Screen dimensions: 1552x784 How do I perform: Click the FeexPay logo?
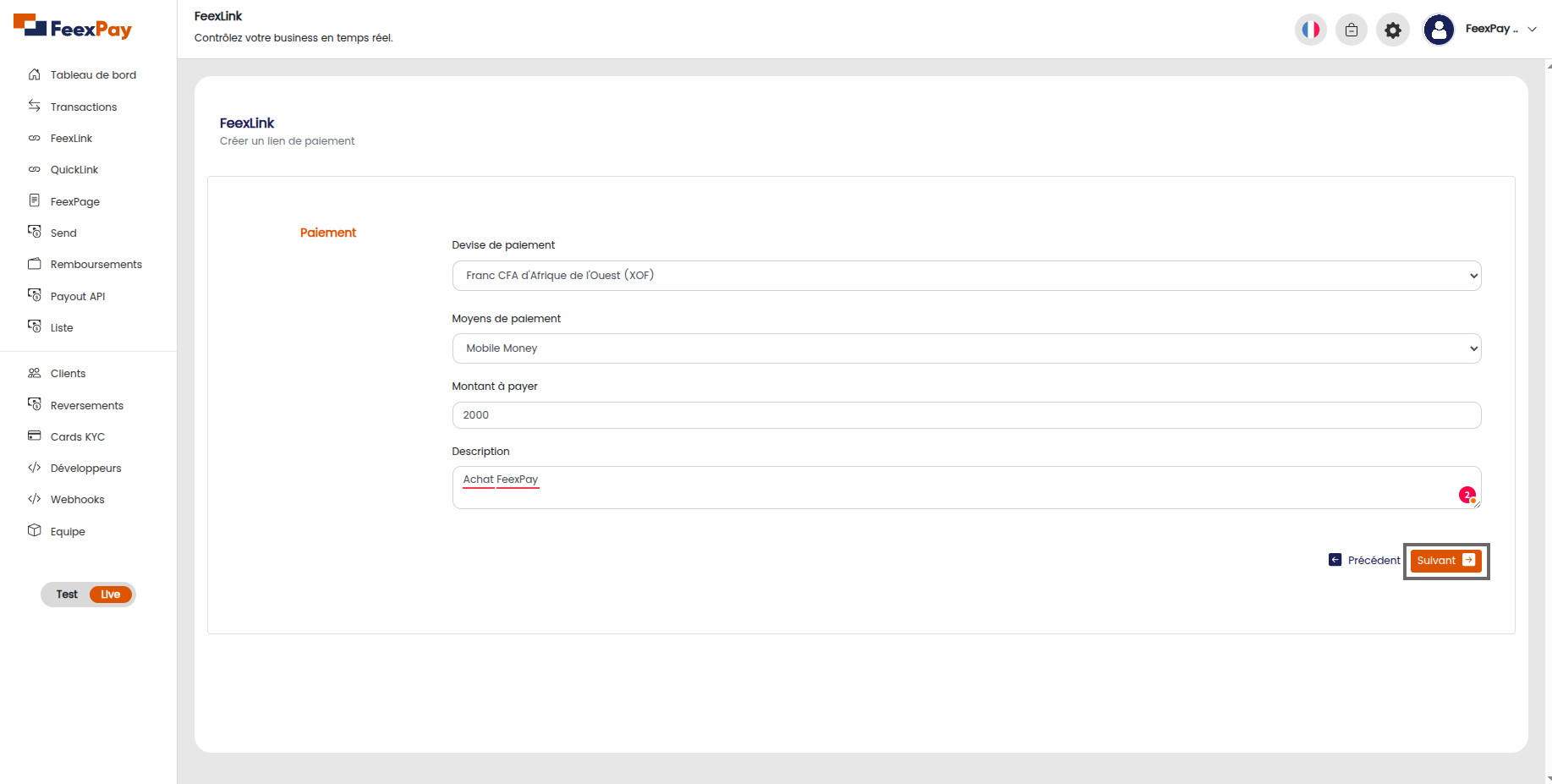click(x=73, y=27)
